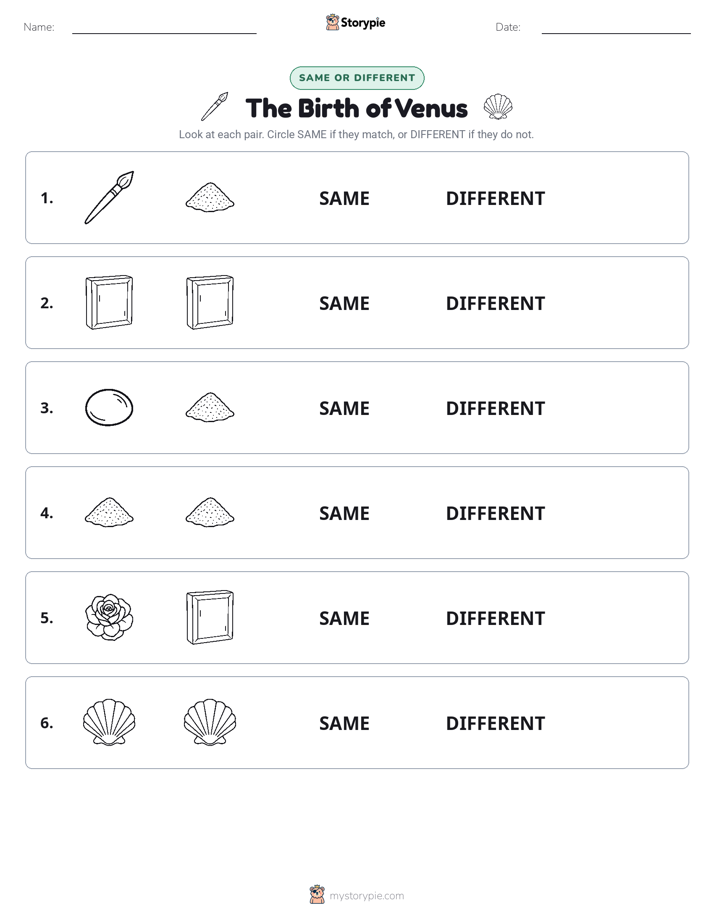Click the sand pile icon in row 1
Screen dimensions: 714x924
pos(210,197)
